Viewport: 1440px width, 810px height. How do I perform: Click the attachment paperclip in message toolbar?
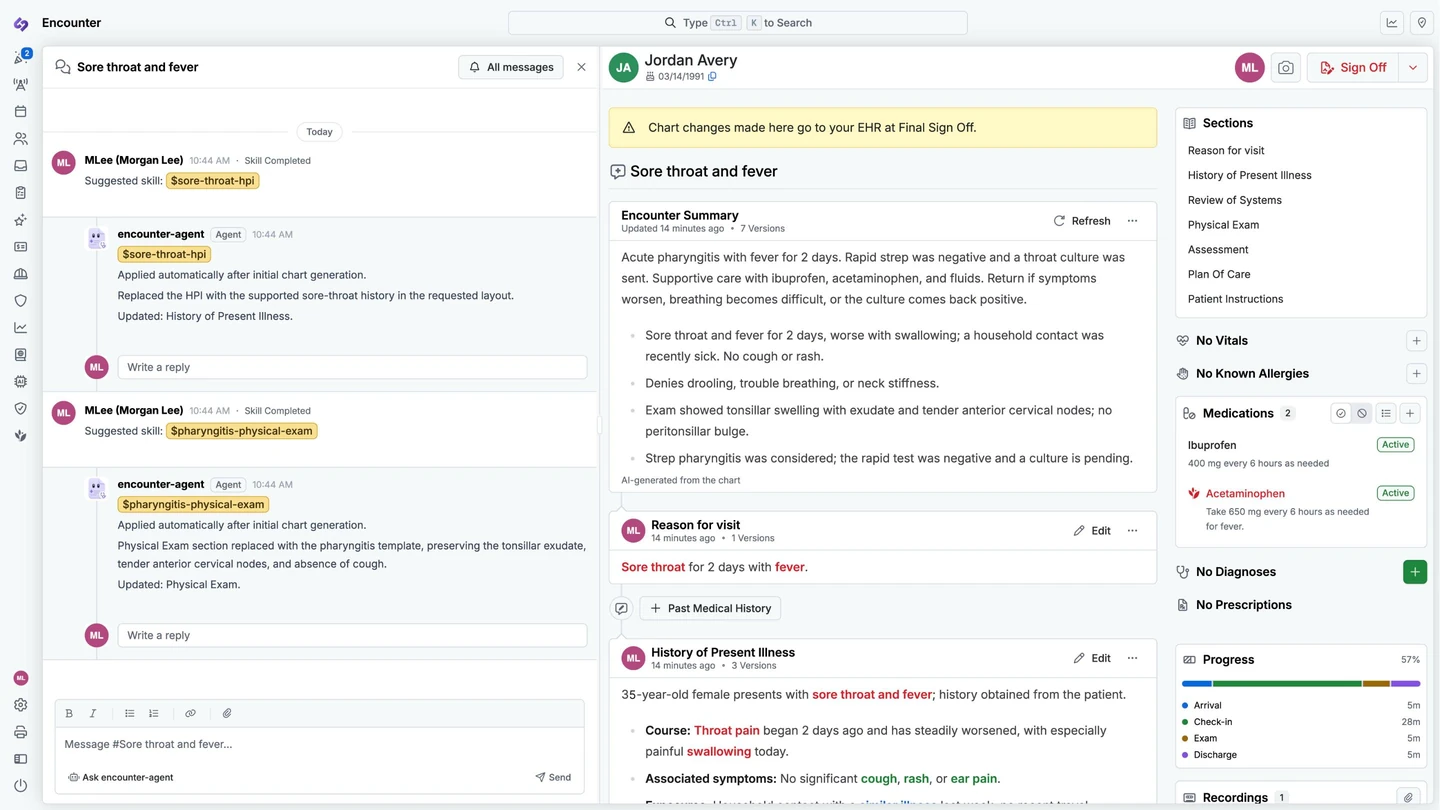[x=227, y=713]
